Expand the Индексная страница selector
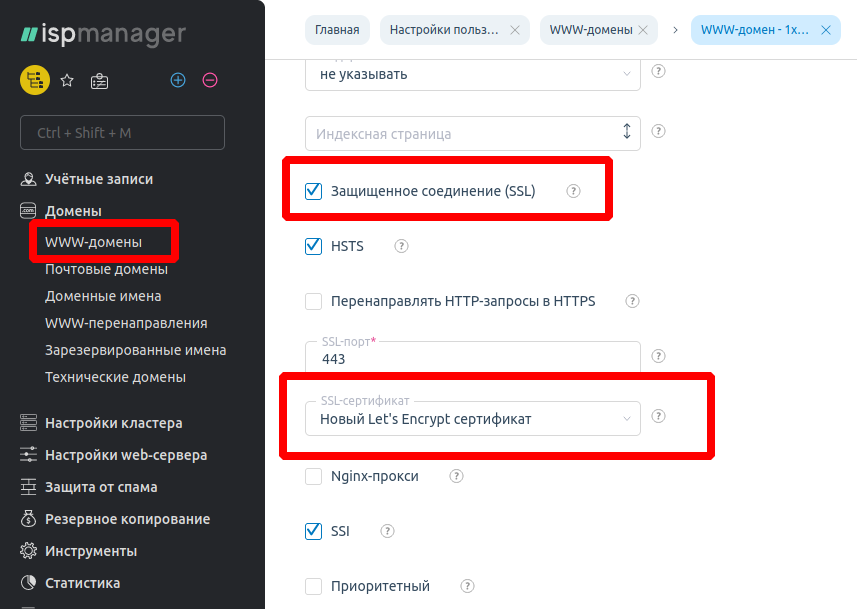857x609 pixels. coord(627,132)
